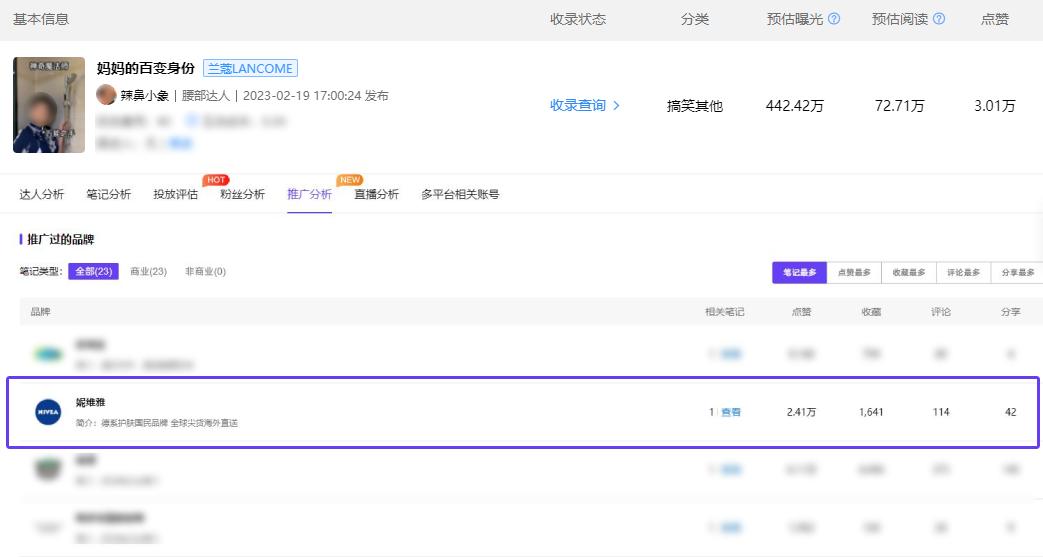Viewport: 1043px width, 557px height.
Task: Open the 收录查询 link
Action: 585,105
